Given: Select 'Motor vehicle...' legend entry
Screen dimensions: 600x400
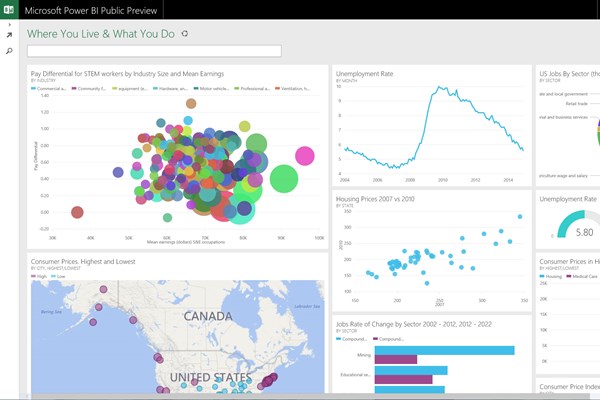Looking at the screenshot, I should [211, 88].
